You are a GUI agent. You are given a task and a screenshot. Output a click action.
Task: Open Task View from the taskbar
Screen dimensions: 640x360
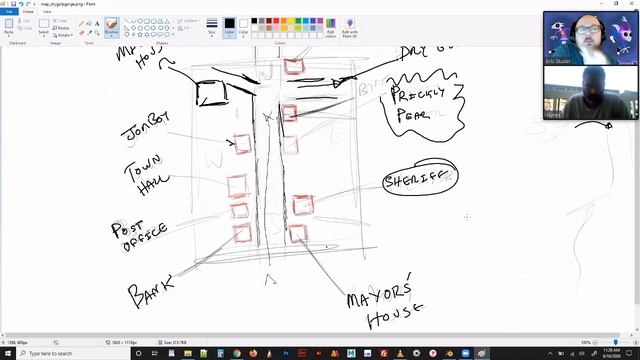tap(155, 353)
